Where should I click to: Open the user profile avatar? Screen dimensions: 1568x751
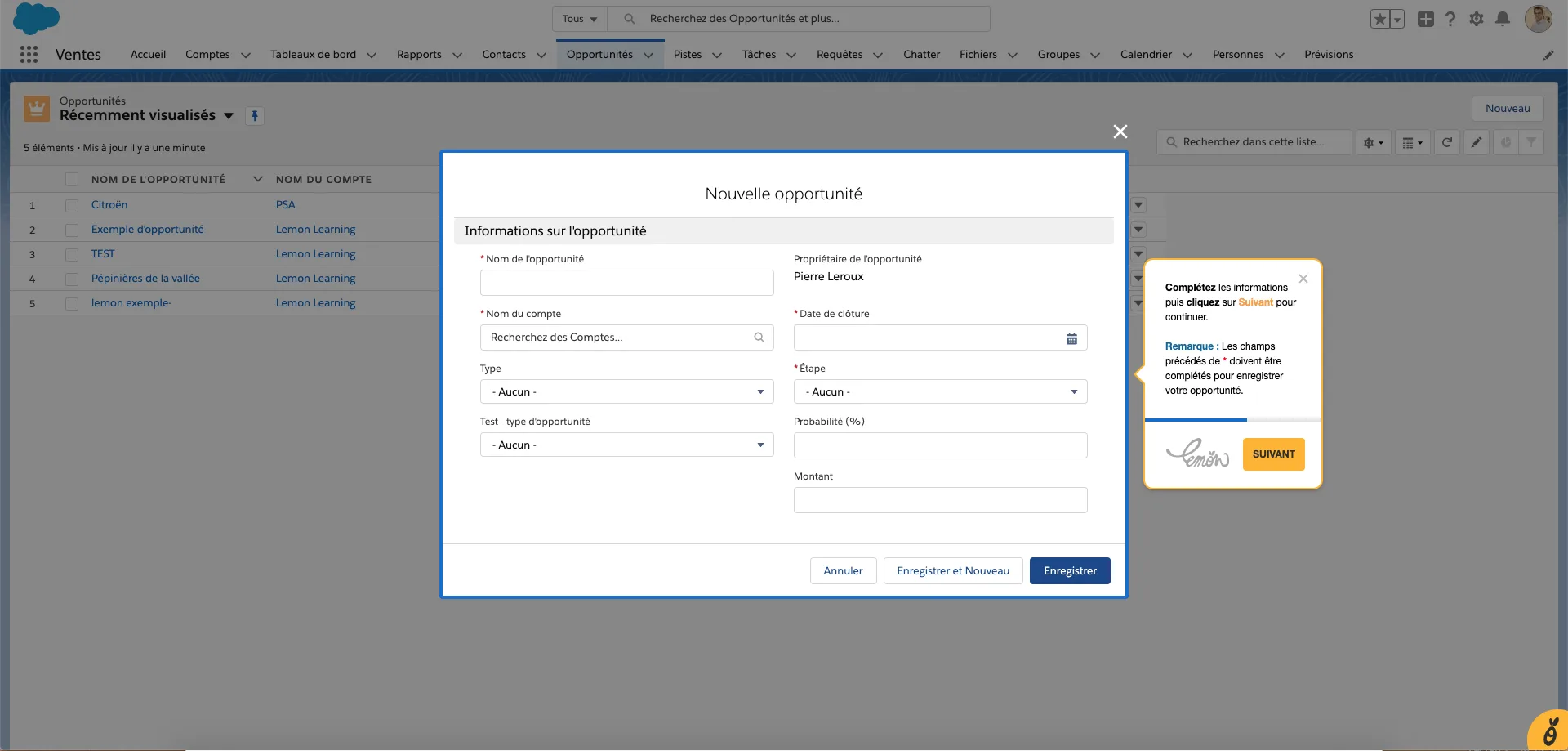pyautogui.click(x=1539, y=19)
